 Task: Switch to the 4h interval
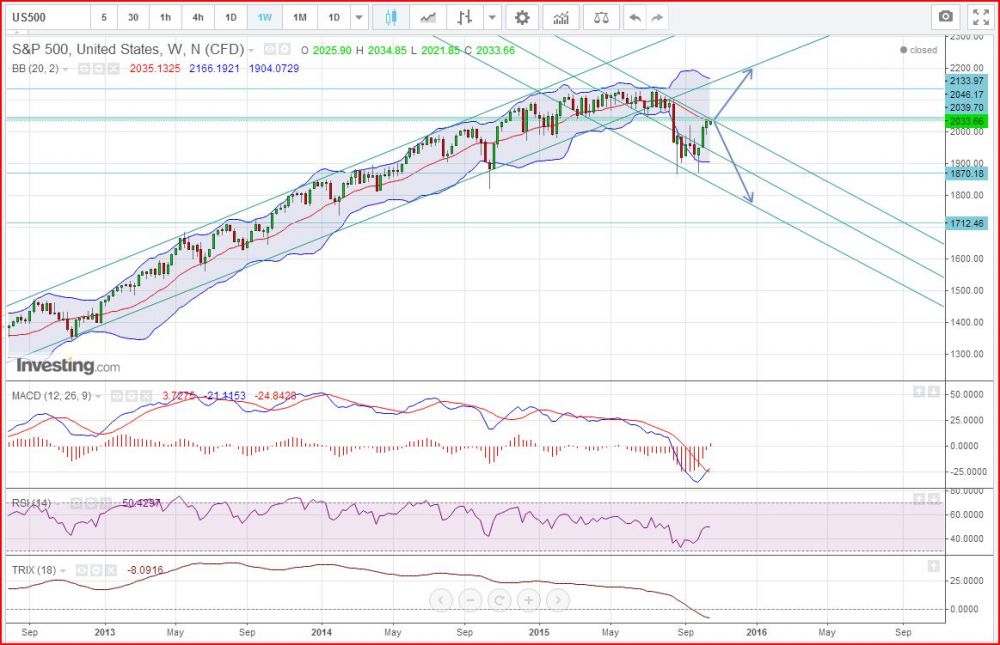tap(198, 17)
